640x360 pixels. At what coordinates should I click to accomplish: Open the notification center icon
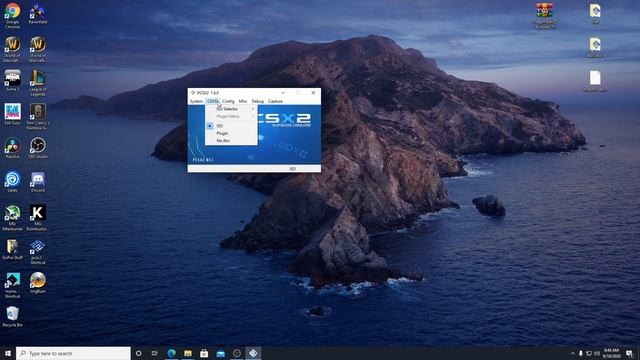pos(629,353)
